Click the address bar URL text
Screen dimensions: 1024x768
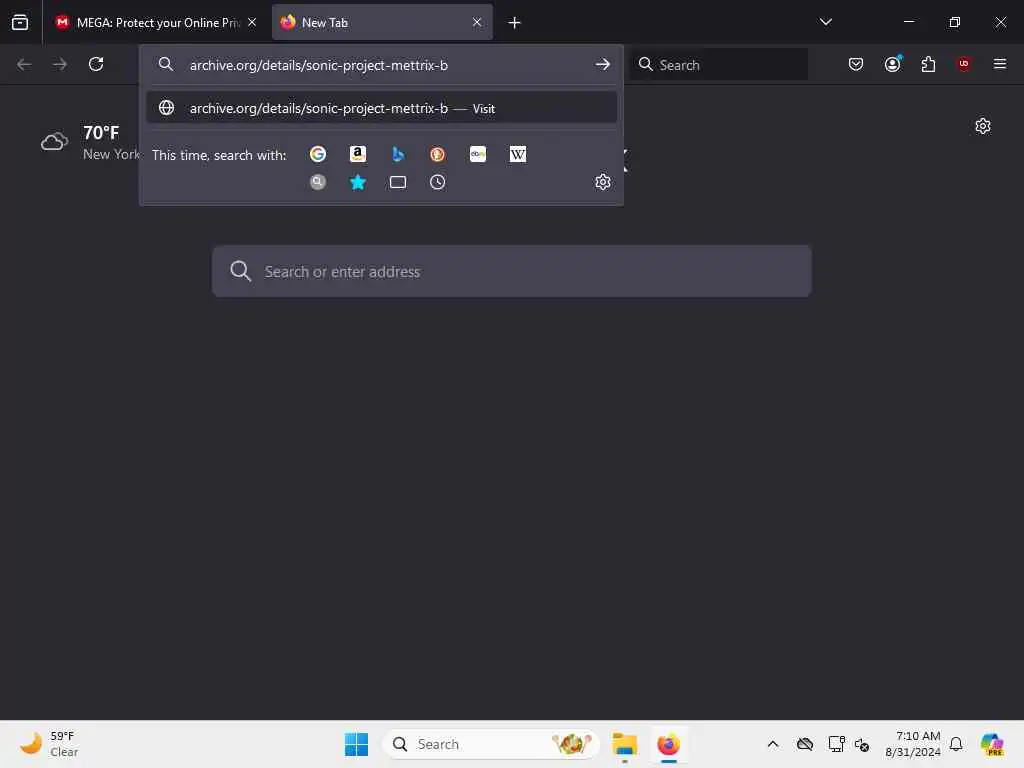[319, 65]
